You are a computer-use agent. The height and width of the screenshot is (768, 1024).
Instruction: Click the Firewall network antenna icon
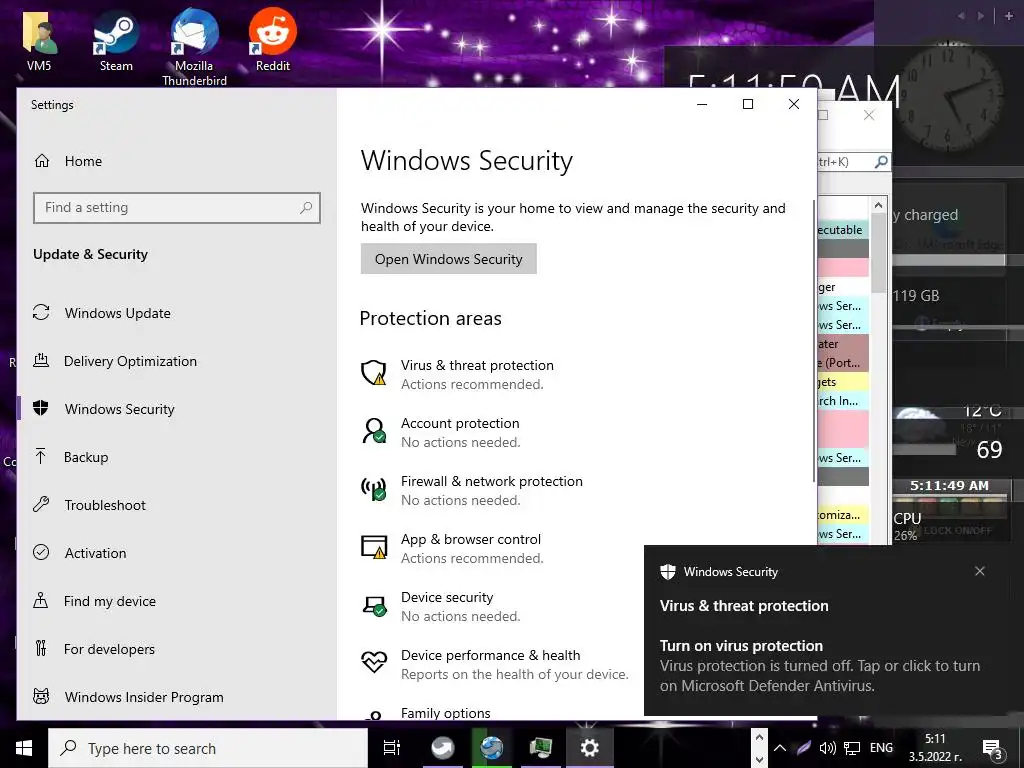coord(374,489)
